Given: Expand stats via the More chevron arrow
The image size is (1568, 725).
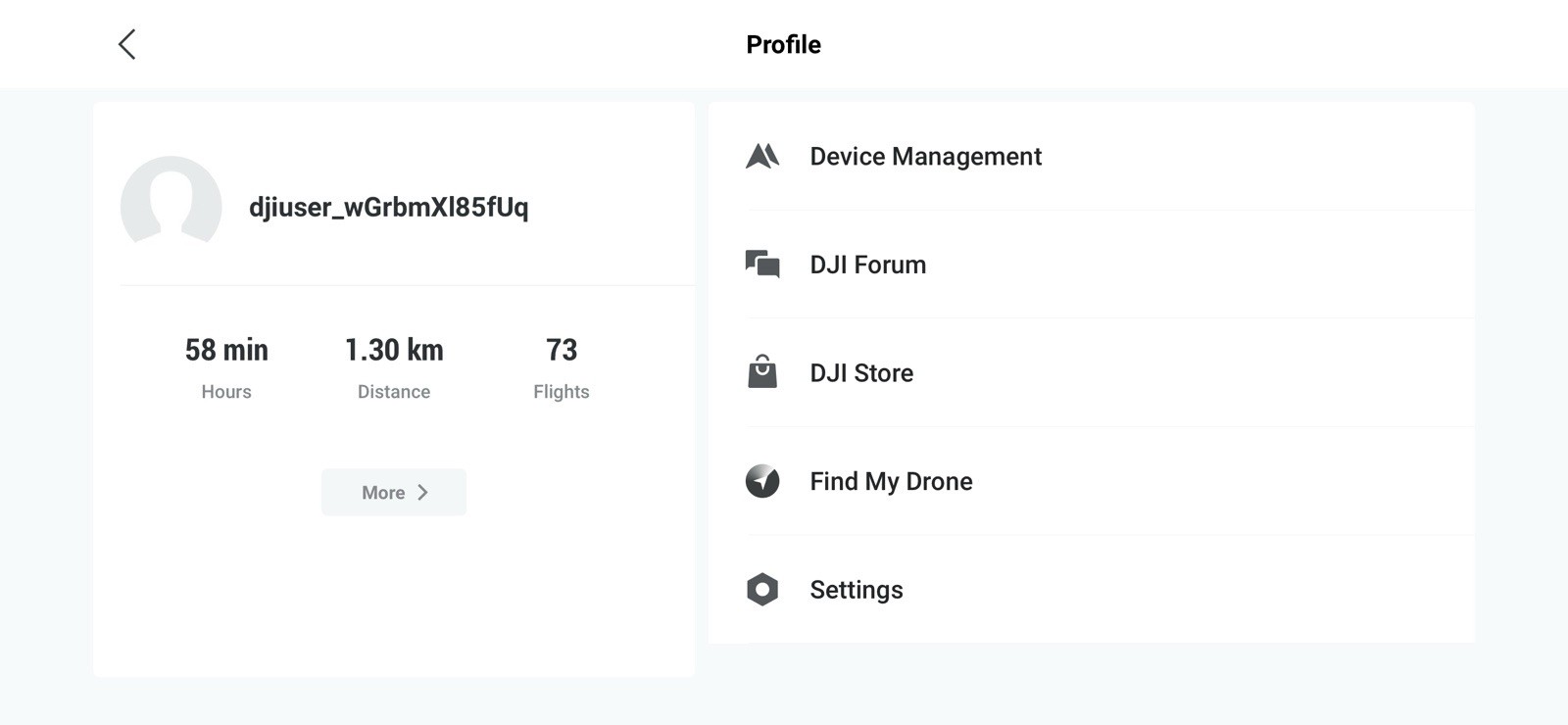Looking at the screenshot, I should coord(422,493).
